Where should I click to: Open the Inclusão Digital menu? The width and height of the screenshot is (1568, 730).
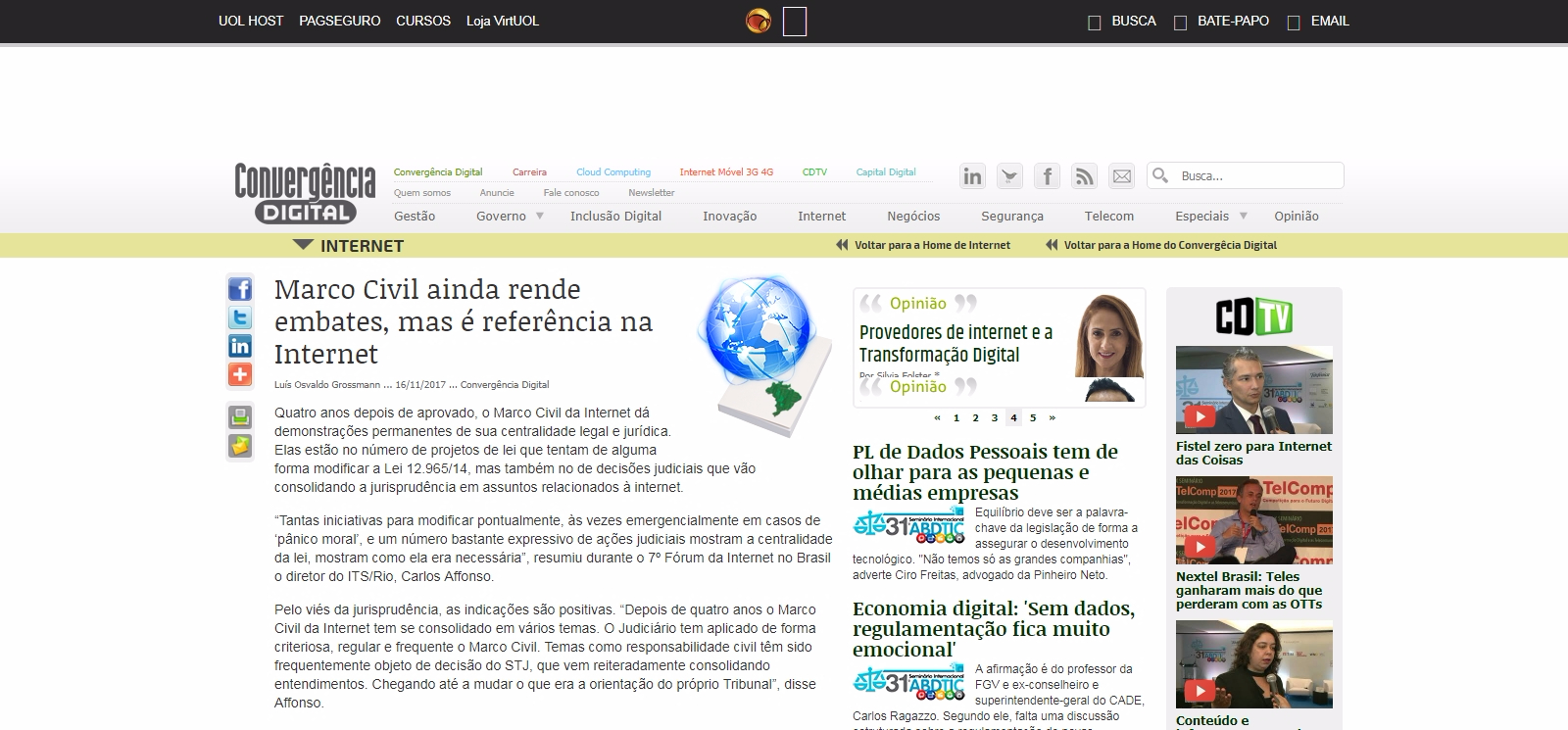coord(615,216)
